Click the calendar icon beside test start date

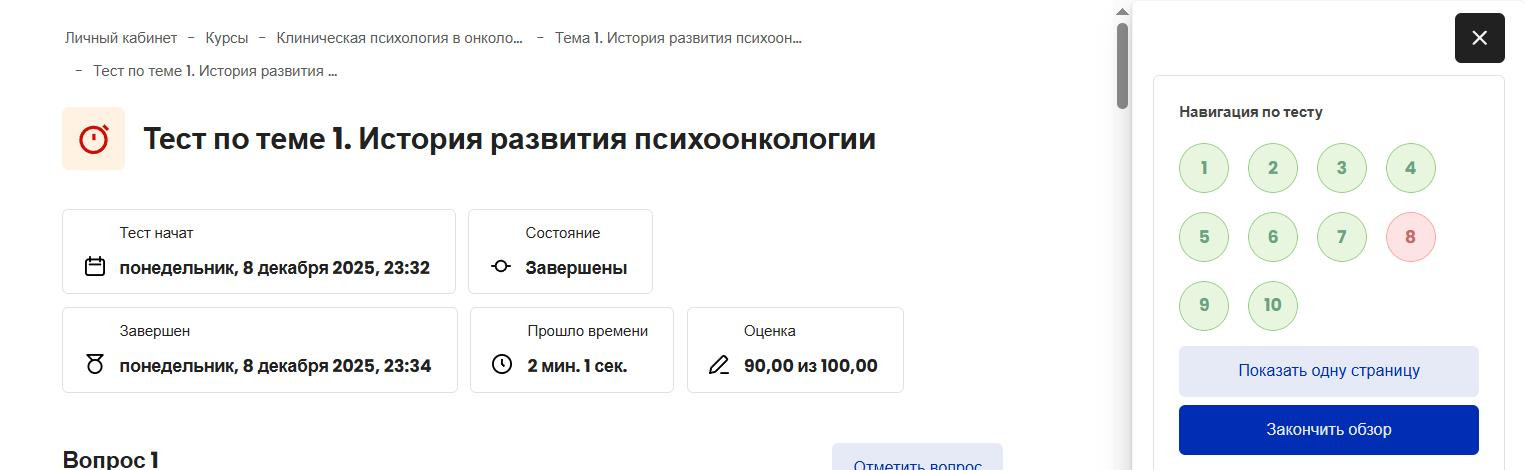[x=95, y=267]
